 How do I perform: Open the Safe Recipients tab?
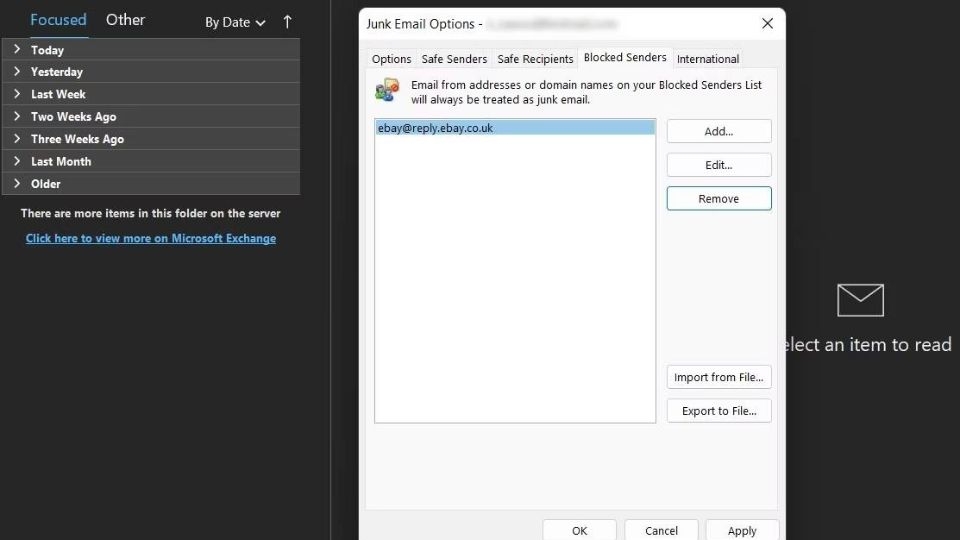(535, 59)
